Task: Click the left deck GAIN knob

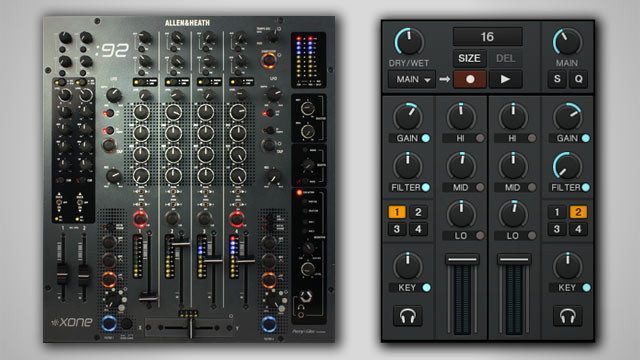Action: pos(407,117)
